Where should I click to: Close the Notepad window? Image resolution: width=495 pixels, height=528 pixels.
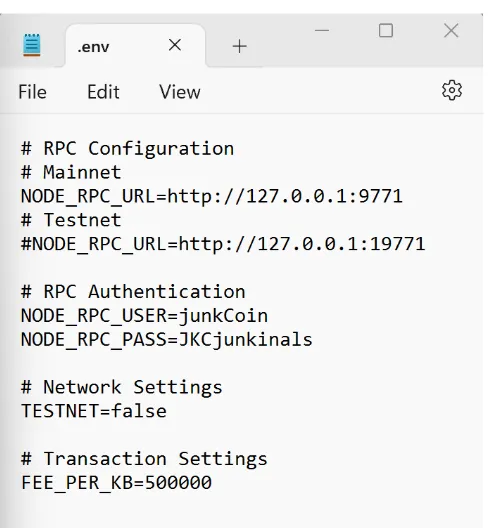[x=451, y=31]
